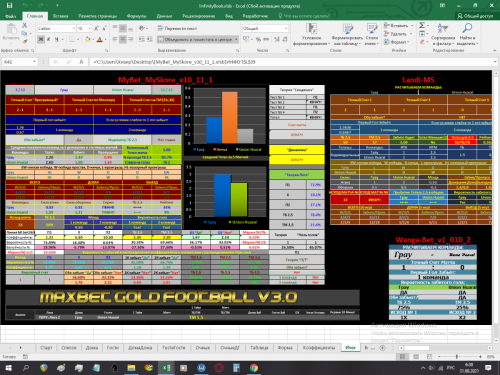Open the font name Calibri dropdown
Viewport: 500px width, 375px height.
[x=74, y=29]
